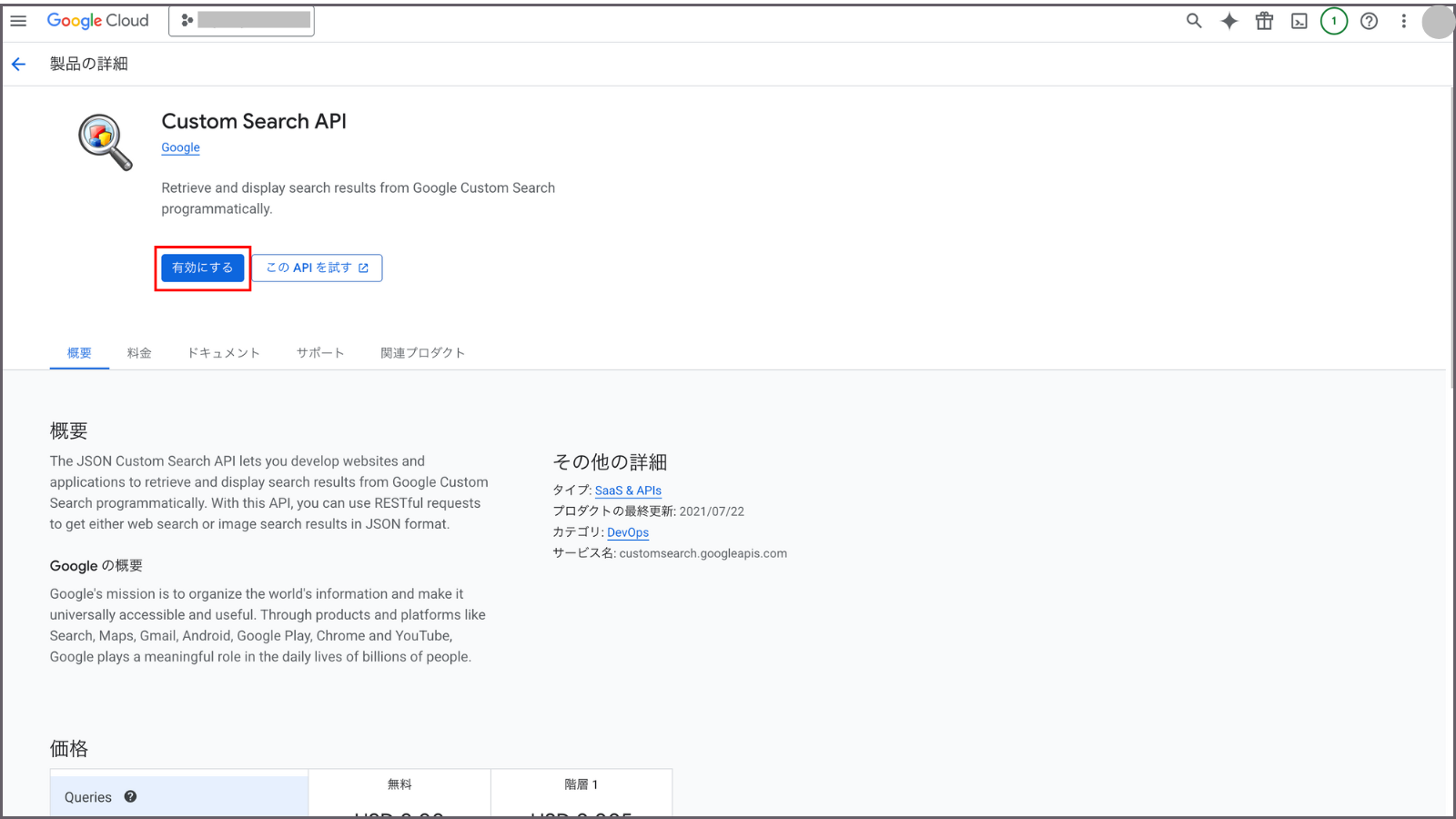The height and width of the screenshot is (819, 1456).
Task: Follow the SaaS & APIs link
Action: (628, 490)
